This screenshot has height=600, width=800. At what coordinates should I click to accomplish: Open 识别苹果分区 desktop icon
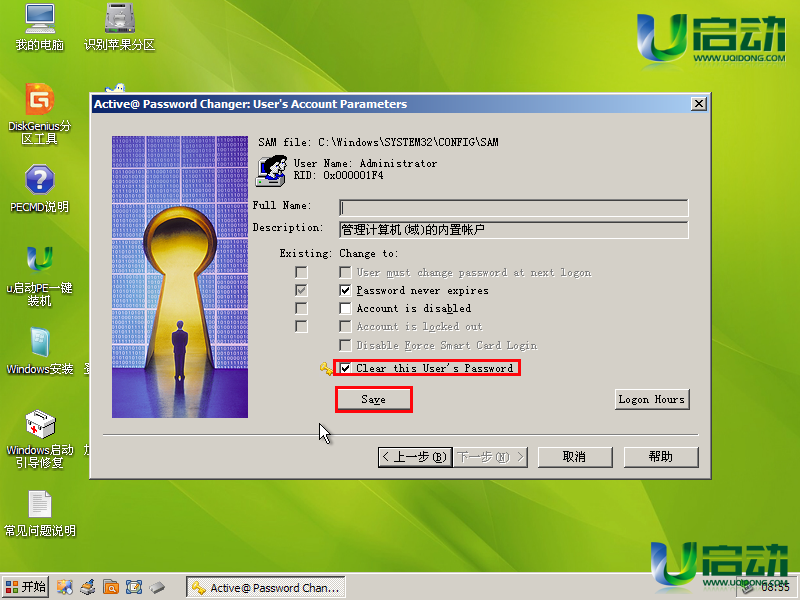pos(119,27)
